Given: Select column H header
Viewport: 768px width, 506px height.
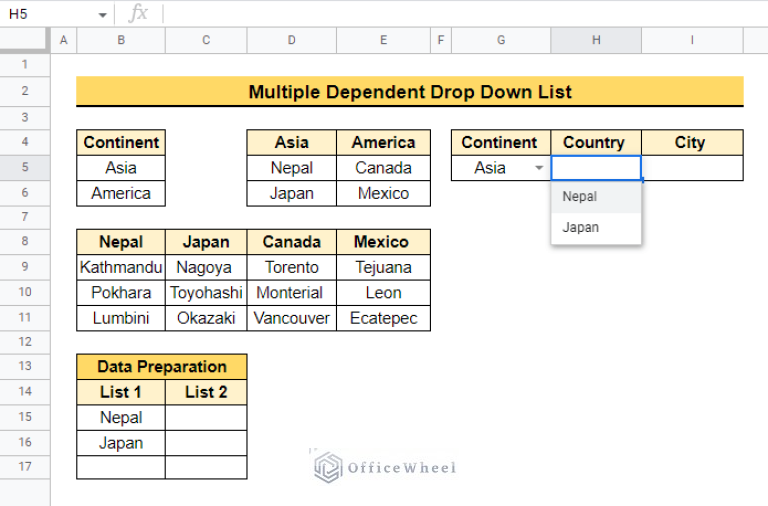Looking at the screenshot, I should [595, 40].
